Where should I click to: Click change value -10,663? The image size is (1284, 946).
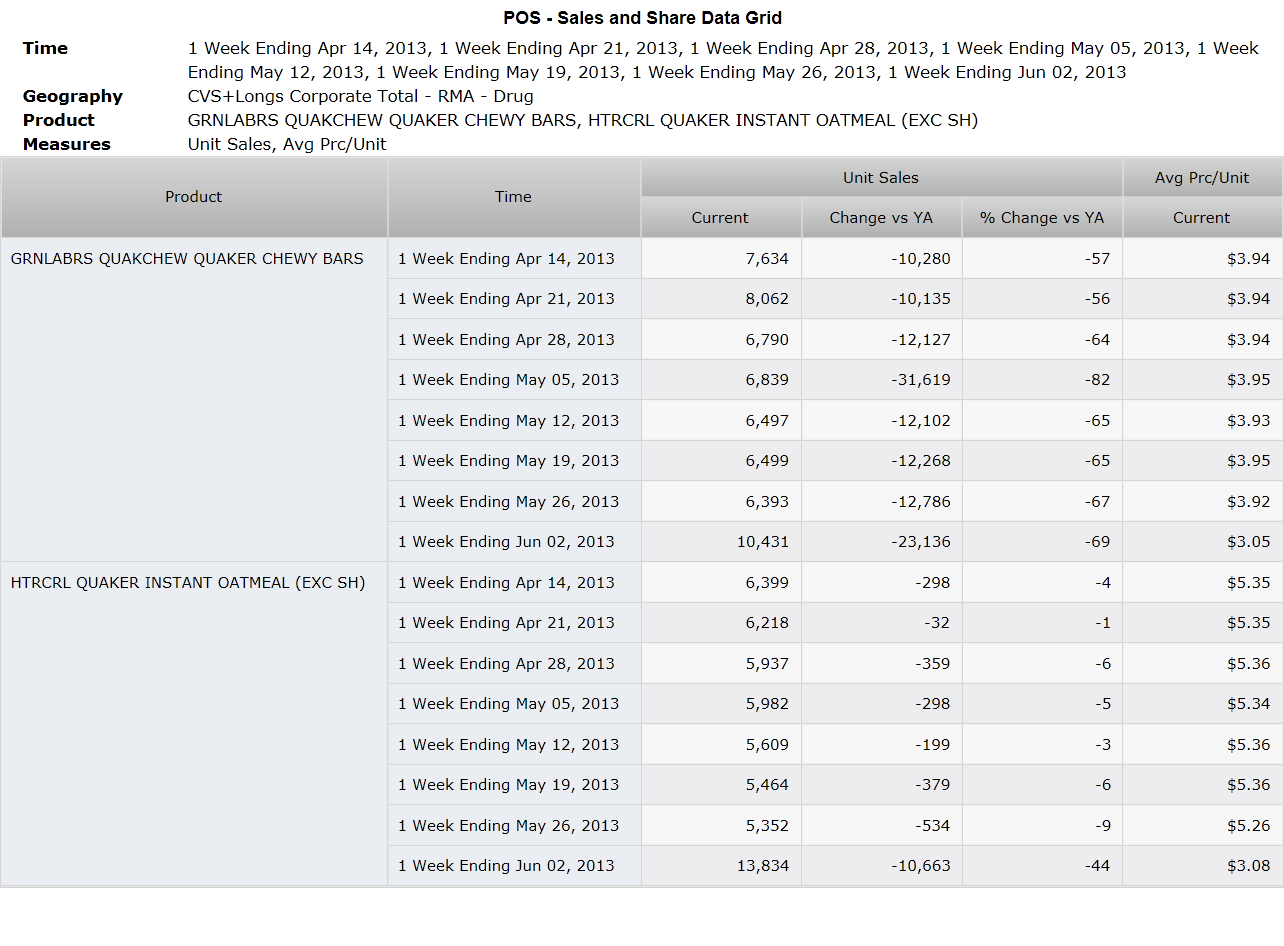tap(881, 865)
